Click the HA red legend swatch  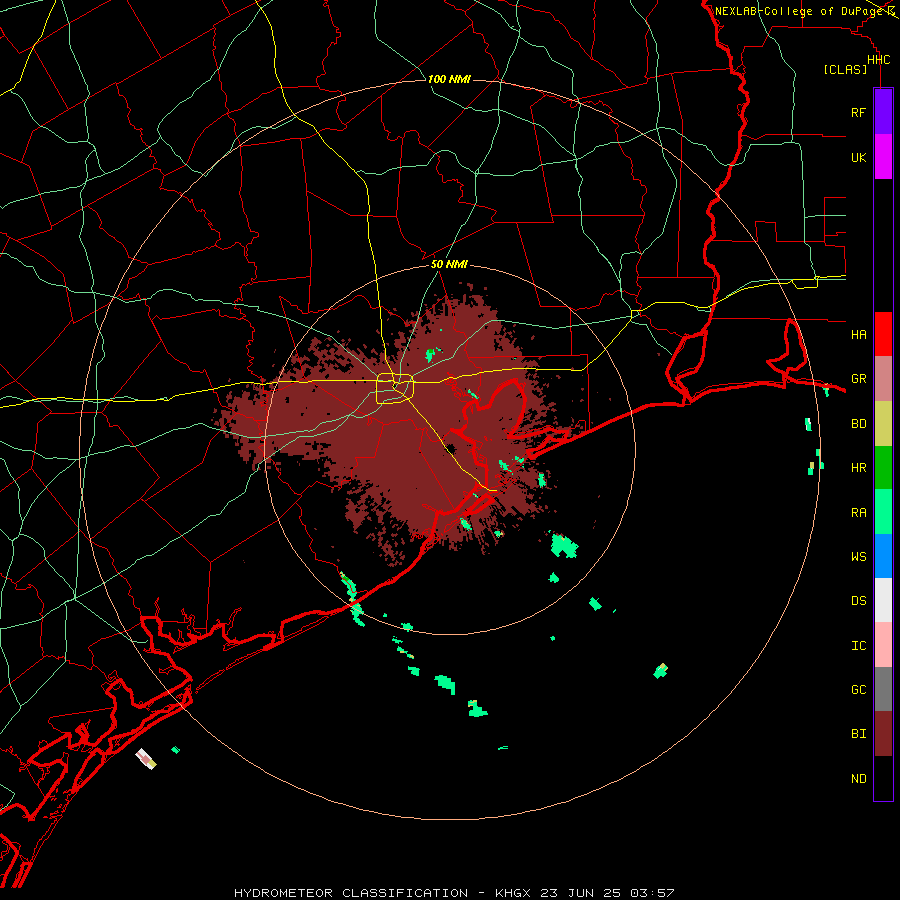click(883, 334)
